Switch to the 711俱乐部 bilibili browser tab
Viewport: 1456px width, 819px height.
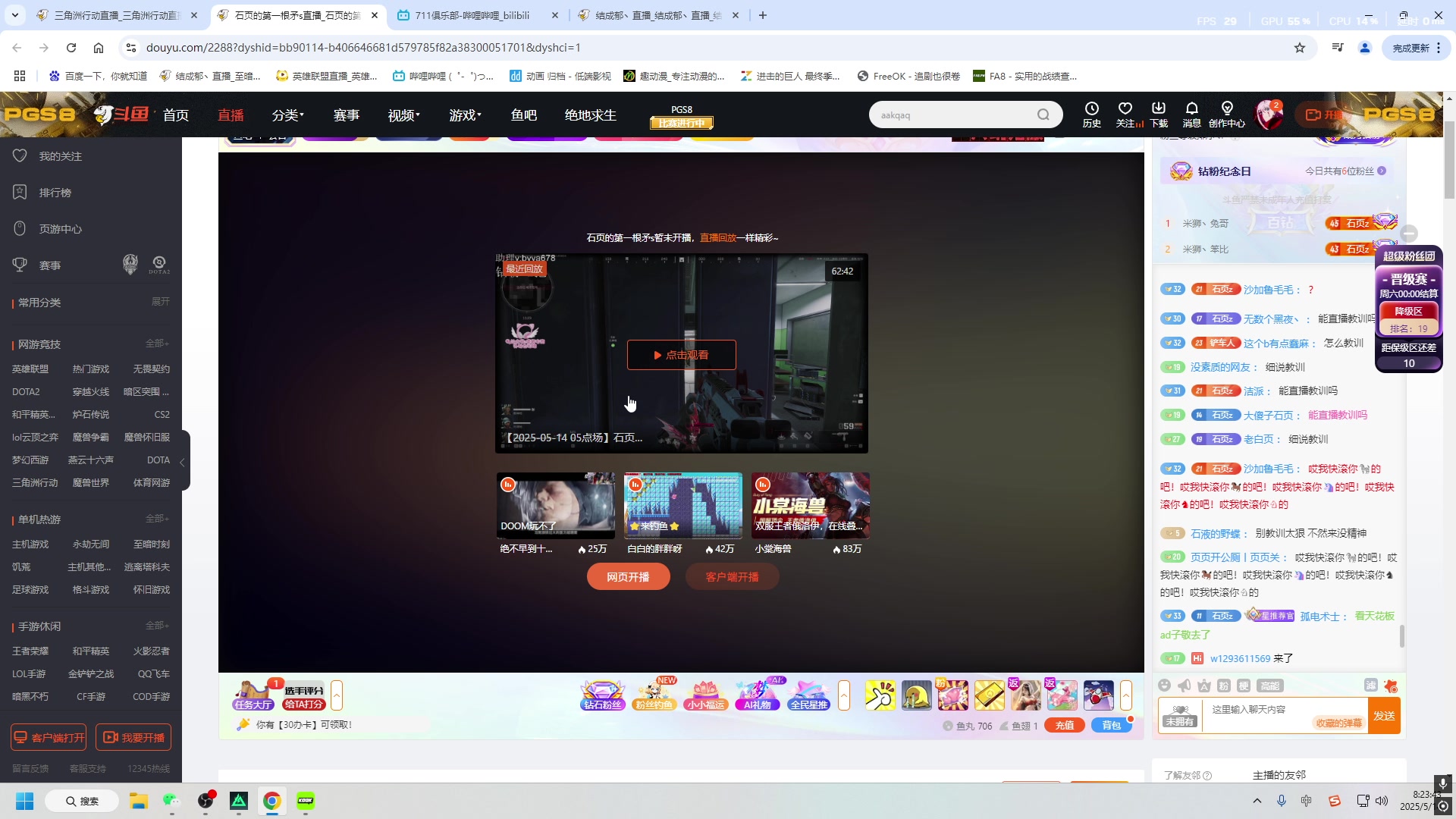(x=478, y=15)
